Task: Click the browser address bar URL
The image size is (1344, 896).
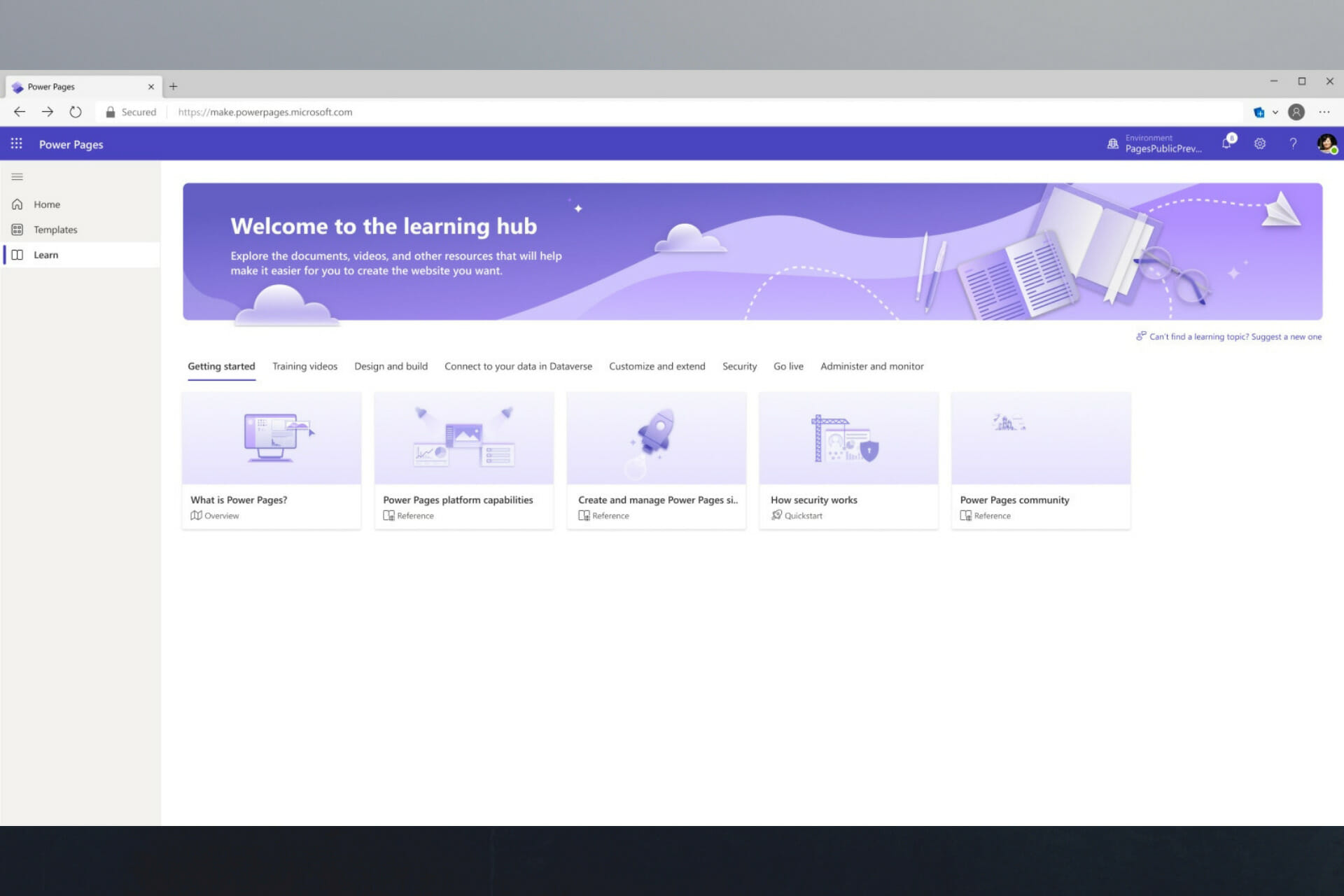Action: coord(265,112)
